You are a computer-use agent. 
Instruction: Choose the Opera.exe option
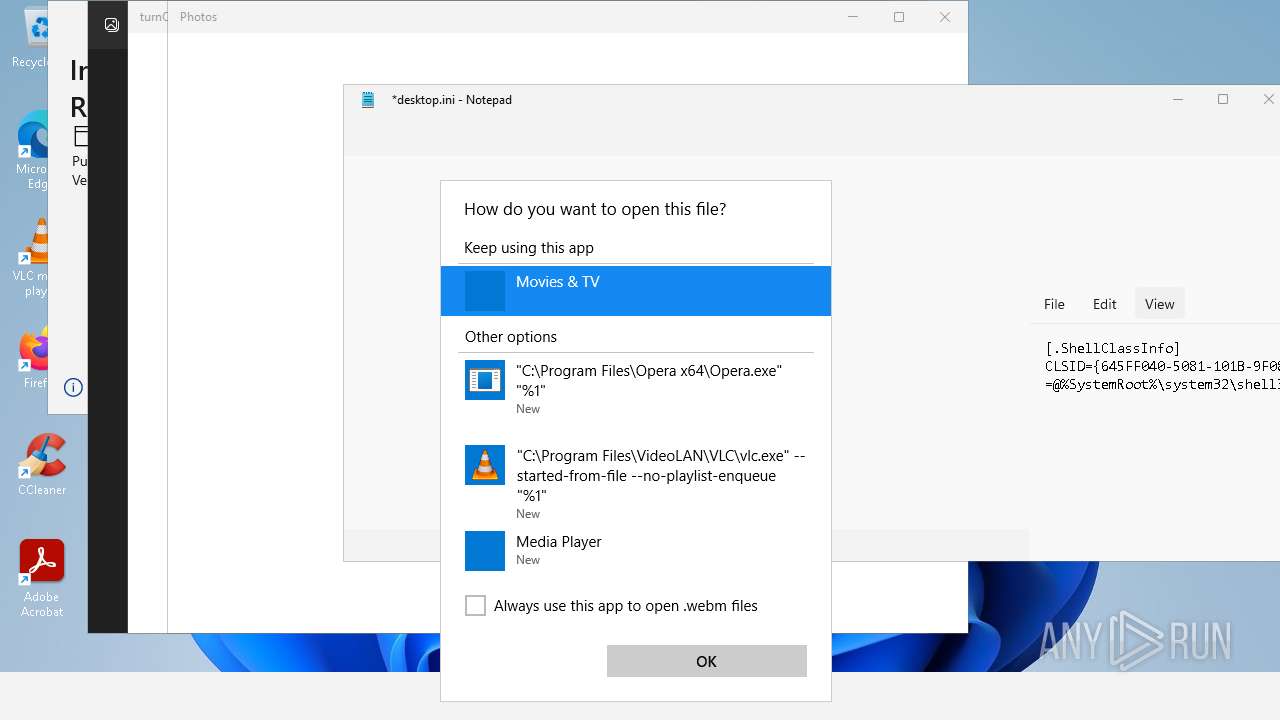click(636, 388)
